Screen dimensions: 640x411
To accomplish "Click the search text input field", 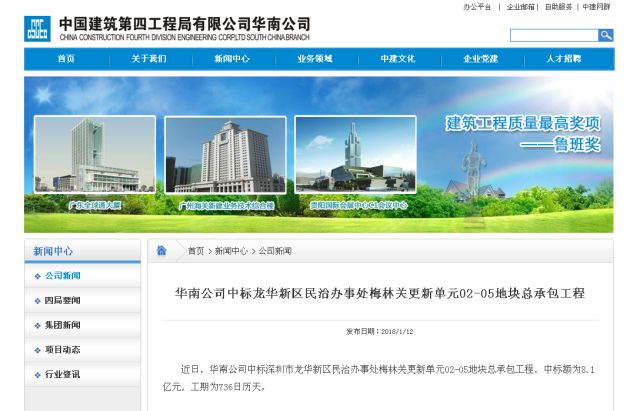I will coord(553,35).
